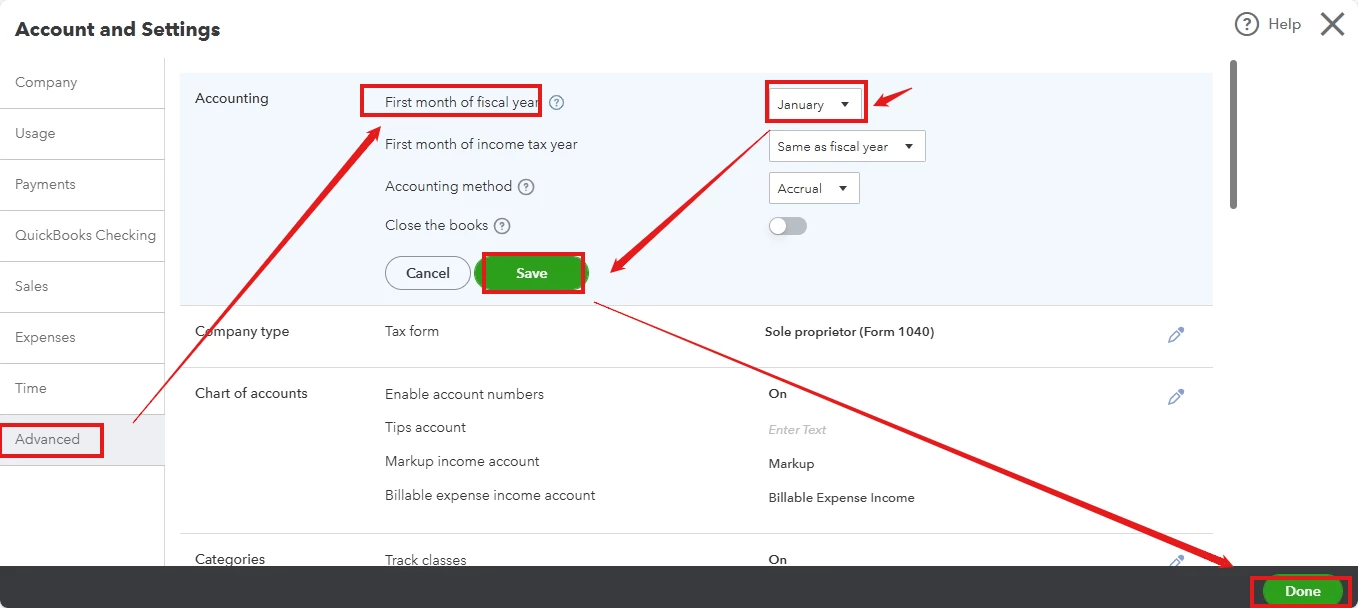The width and height of the screenshot is (1358, 608).
Task: Click the Chart of accounts heading
Action: coord(251,394)
